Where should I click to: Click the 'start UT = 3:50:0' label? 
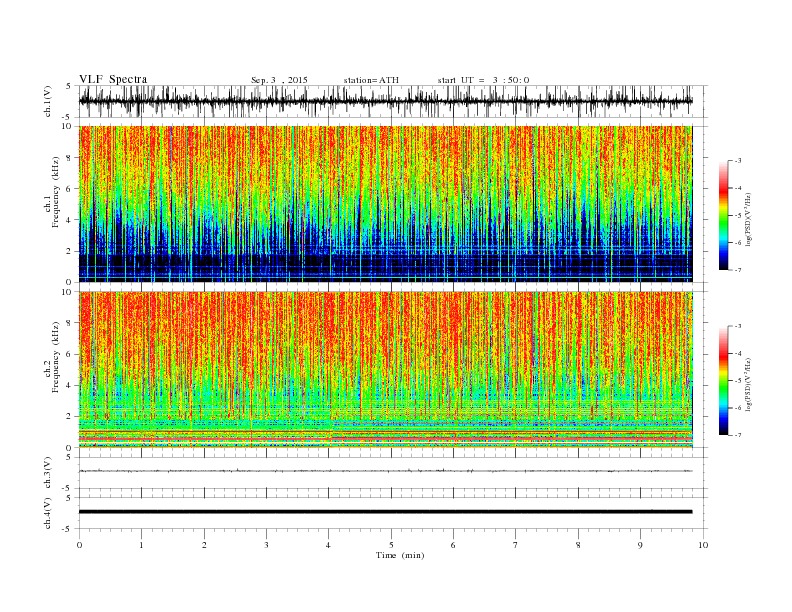[483, 80]
